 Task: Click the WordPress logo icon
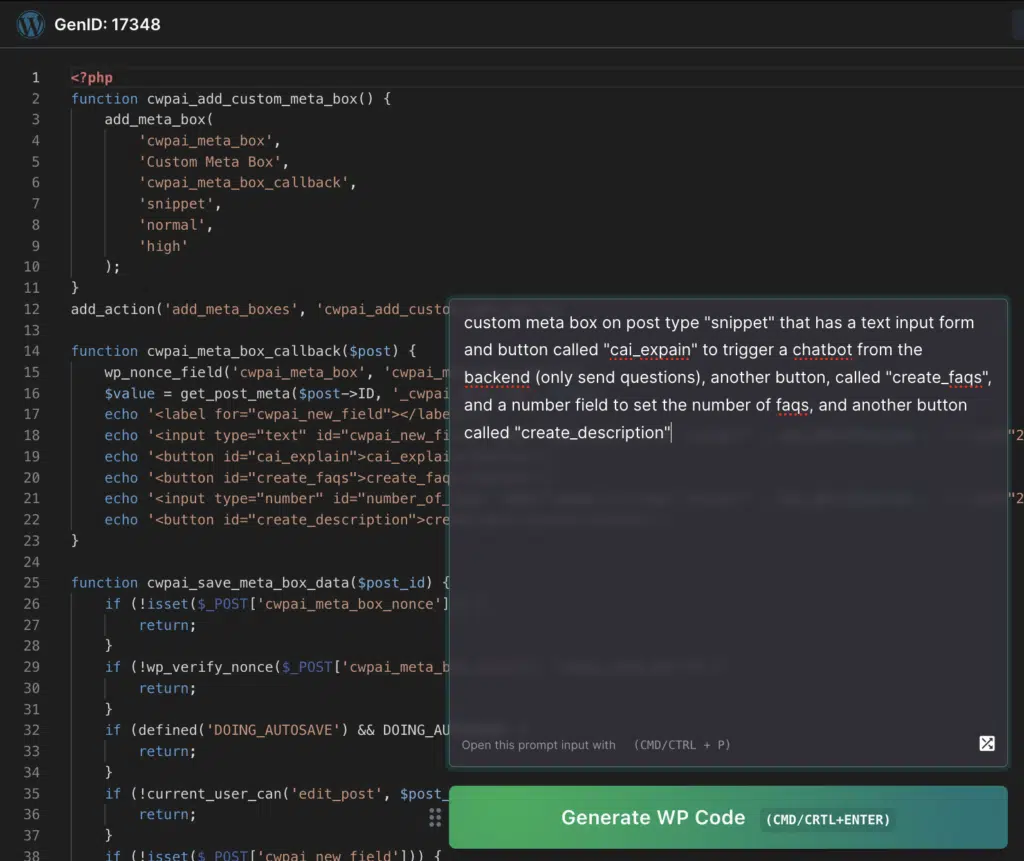[x=30, y=23]
